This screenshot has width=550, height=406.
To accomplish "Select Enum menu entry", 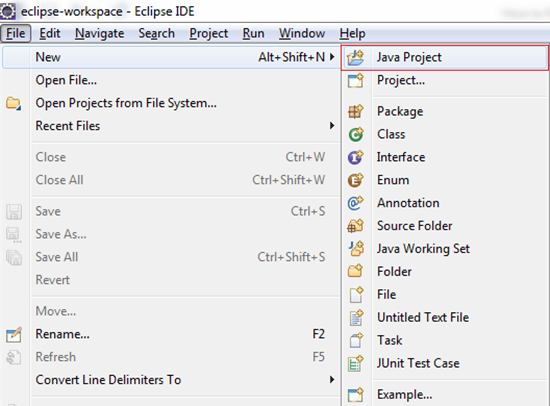I will point(444,180).
